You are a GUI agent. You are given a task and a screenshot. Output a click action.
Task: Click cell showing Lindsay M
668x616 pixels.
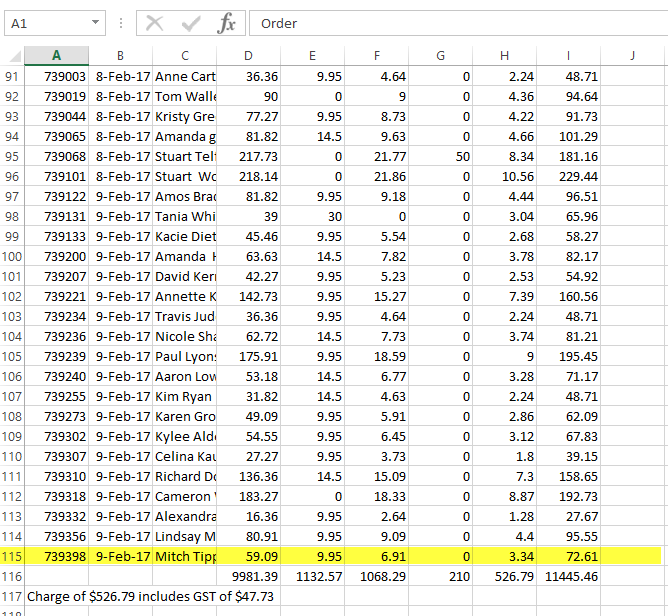tap(184, 537)
